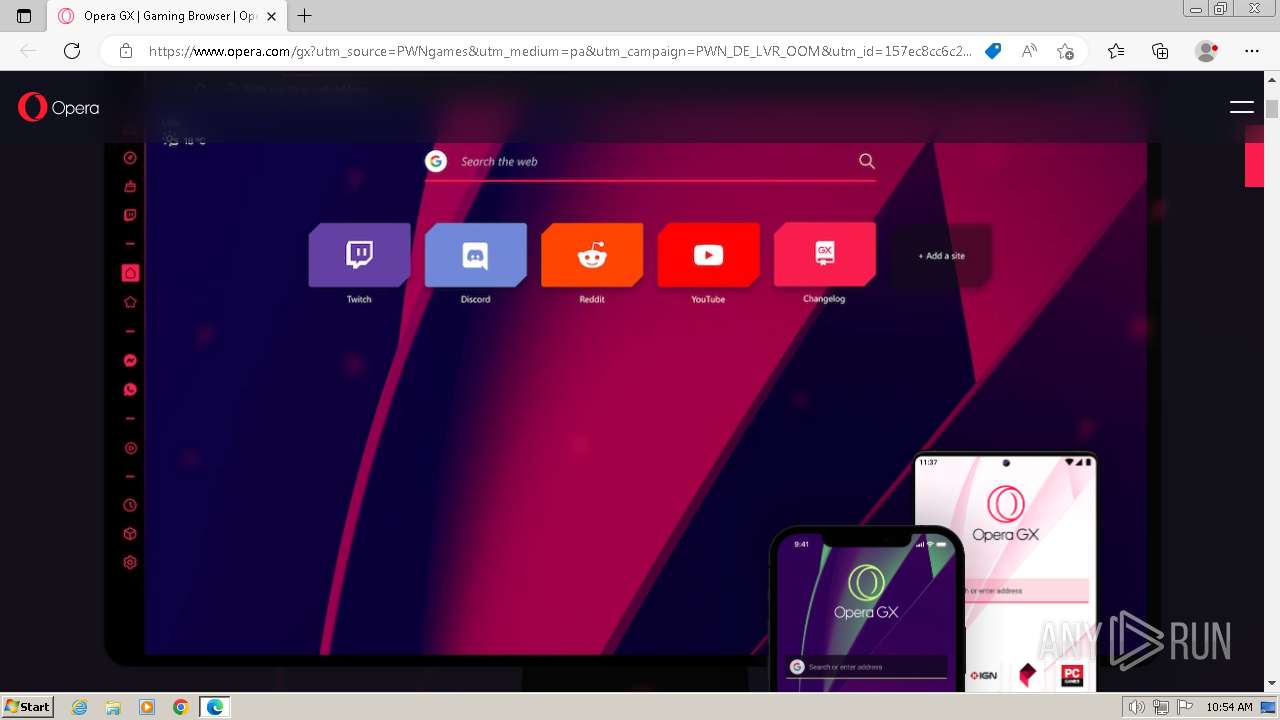Click the YouTube speed dial tile
This screenshot has width=1280, height=720.
pyautogui.click(x=708, y=256)
